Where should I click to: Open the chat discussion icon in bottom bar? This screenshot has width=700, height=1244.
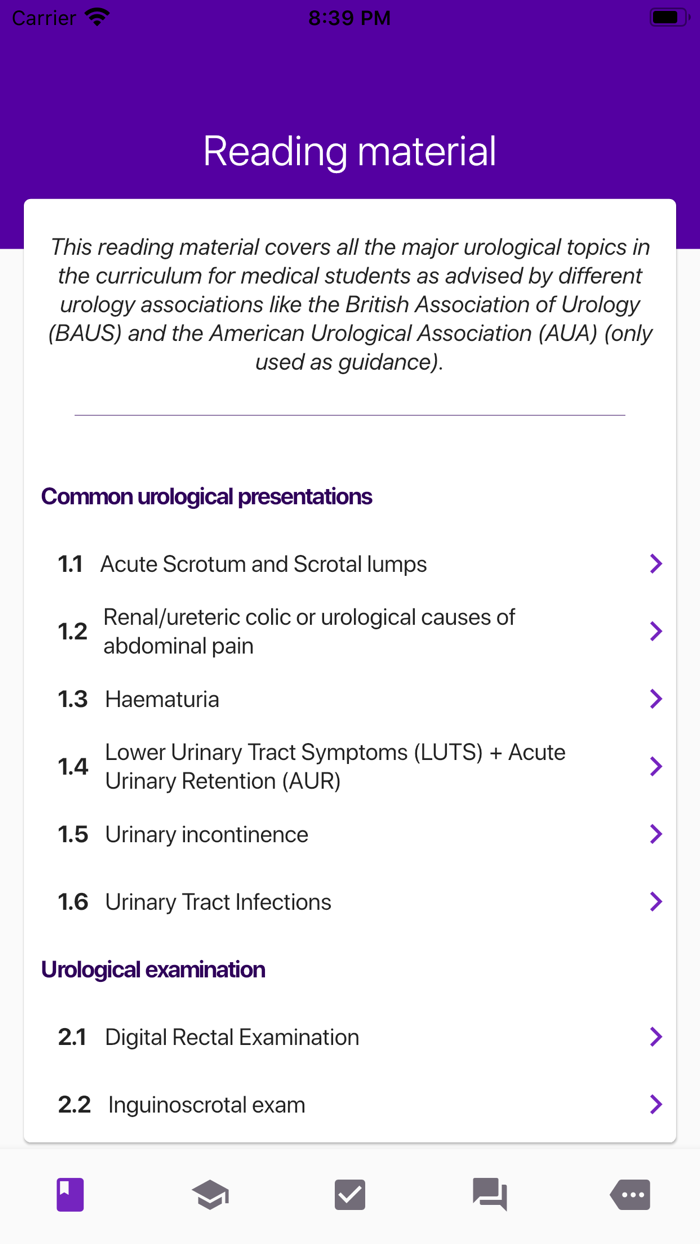tap(489, 1194)
